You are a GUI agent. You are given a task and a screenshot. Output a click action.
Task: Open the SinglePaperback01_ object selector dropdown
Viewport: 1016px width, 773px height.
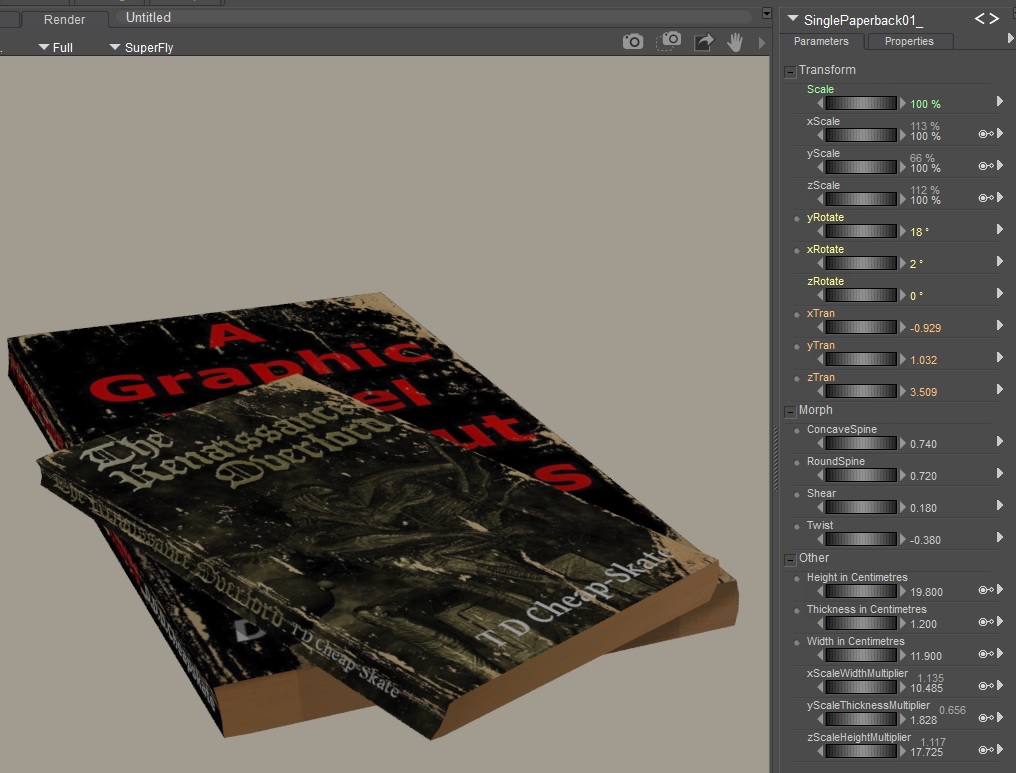(x=794, y=19)
